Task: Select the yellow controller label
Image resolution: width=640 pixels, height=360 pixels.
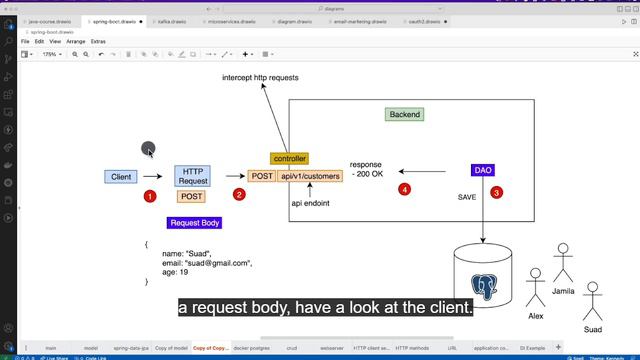Action: coord(289,158)
